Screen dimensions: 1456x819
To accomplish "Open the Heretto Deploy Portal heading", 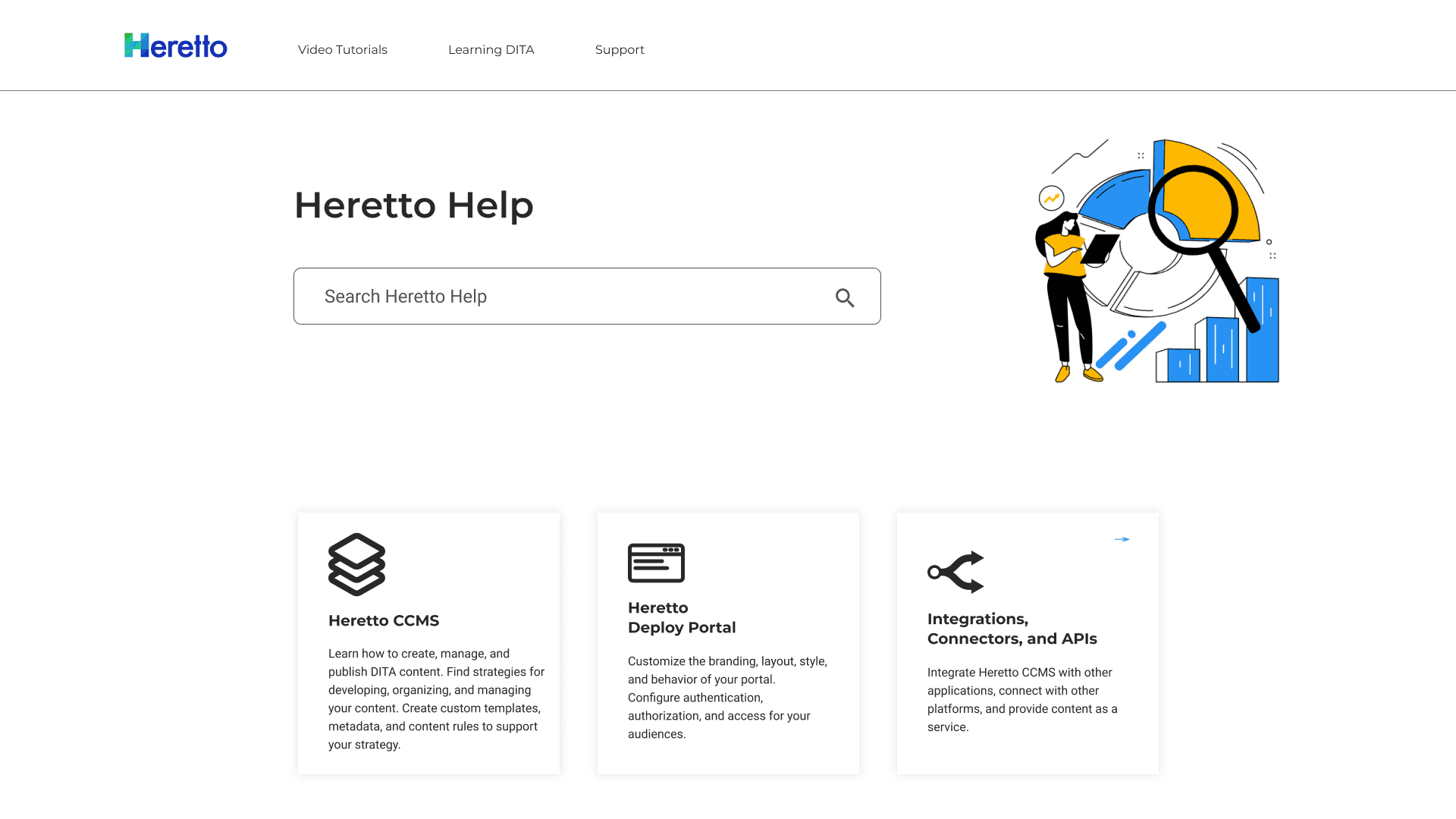I will pyautogui.click(x=682, y=617).
